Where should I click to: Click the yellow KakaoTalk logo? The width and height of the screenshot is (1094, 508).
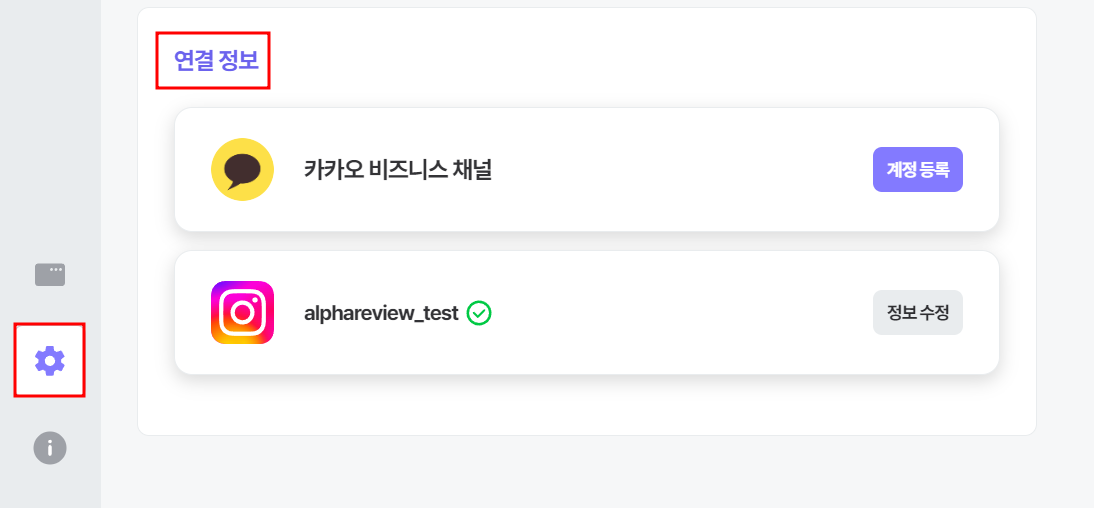point(242,170)
